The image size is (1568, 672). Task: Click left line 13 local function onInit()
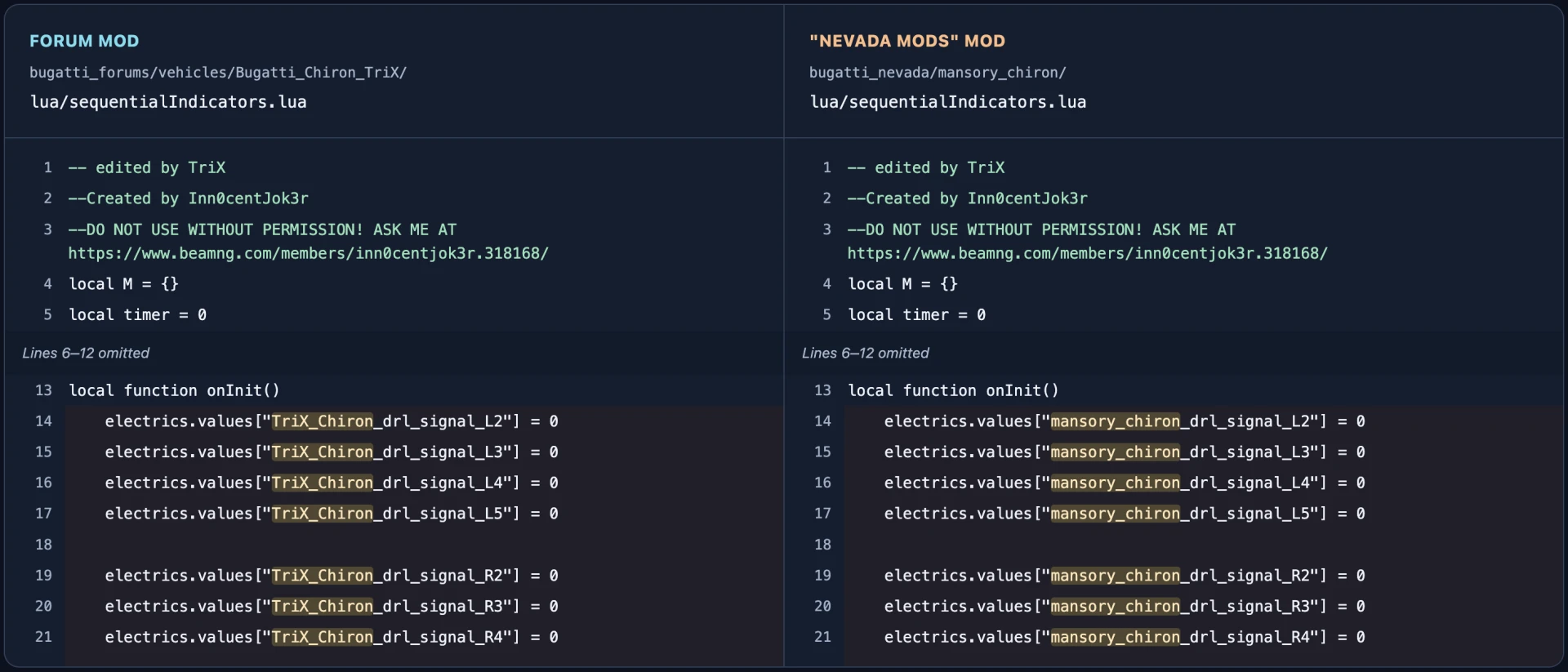click(x=174, y=390)
